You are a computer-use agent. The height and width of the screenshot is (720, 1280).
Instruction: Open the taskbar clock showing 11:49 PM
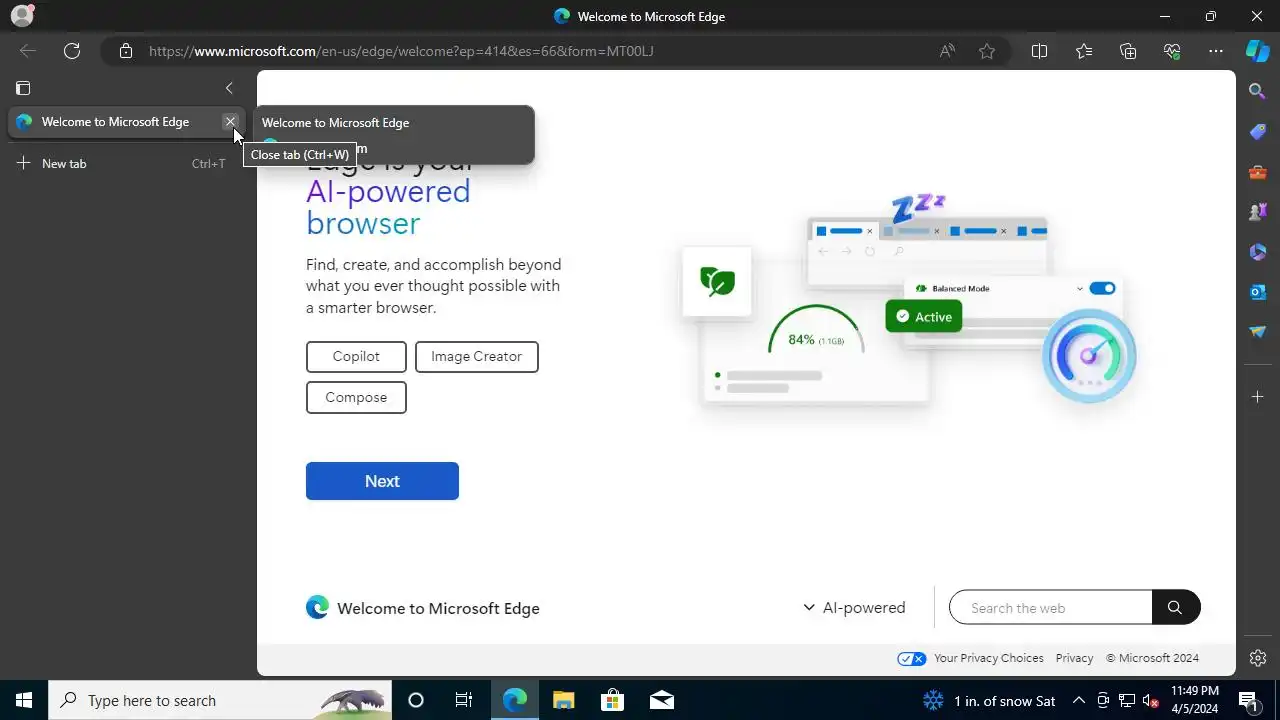click(1194, 700)
